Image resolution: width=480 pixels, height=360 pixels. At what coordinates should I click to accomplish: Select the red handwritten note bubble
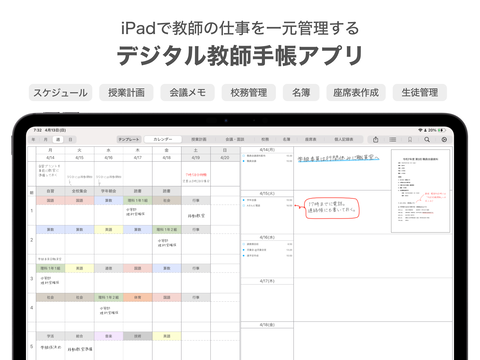(332, 208)
